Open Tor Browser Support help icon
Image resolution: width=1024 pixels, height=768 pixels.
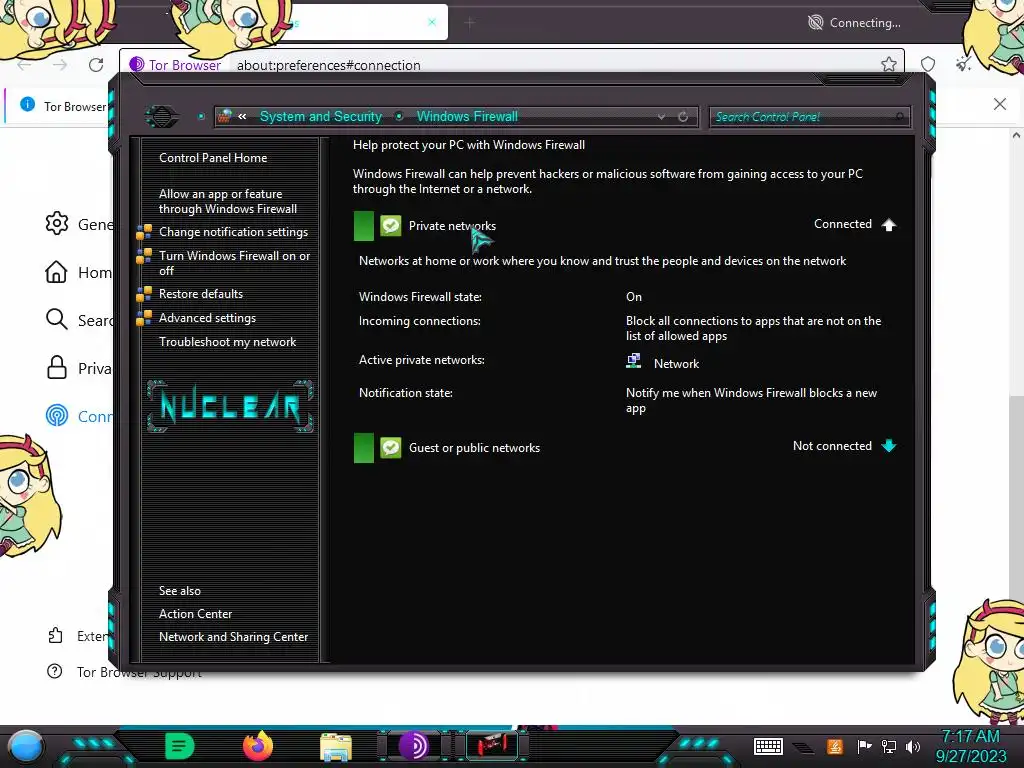coord(55,671)
